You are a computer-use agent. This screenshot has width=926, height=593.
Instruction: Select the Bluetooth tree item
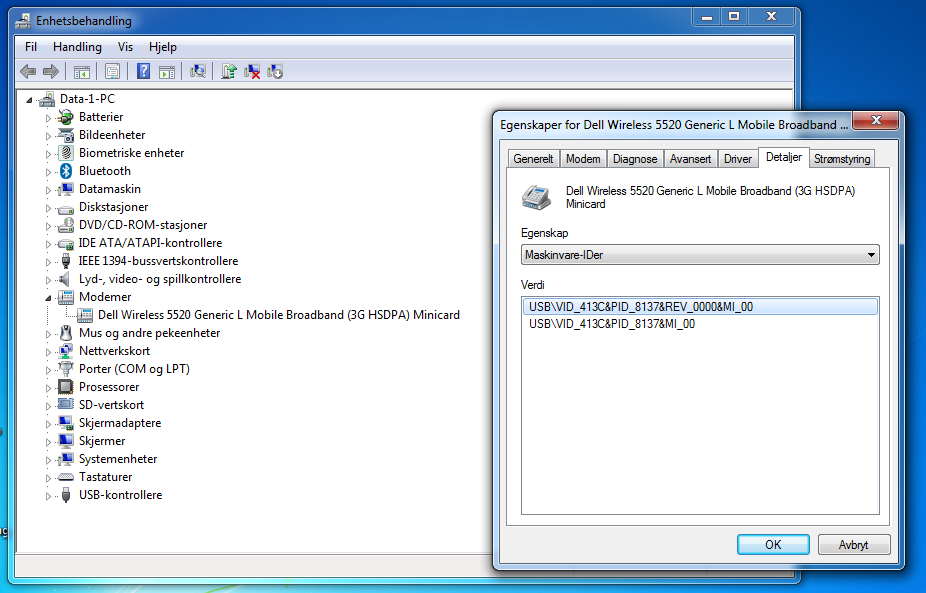(x=105, y=171)
